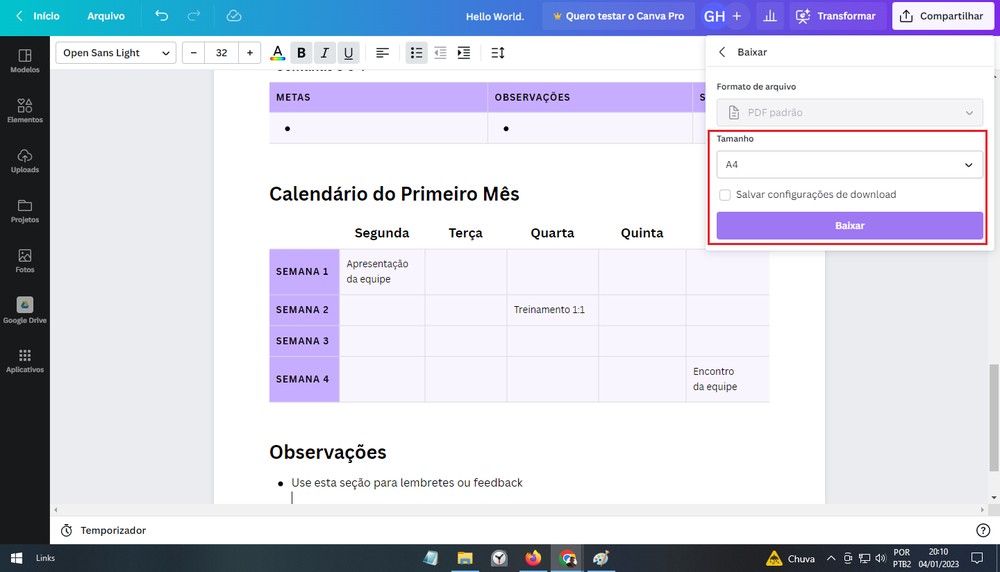
Task: Open the Elementos panel
Action: [x=25, y=111]
